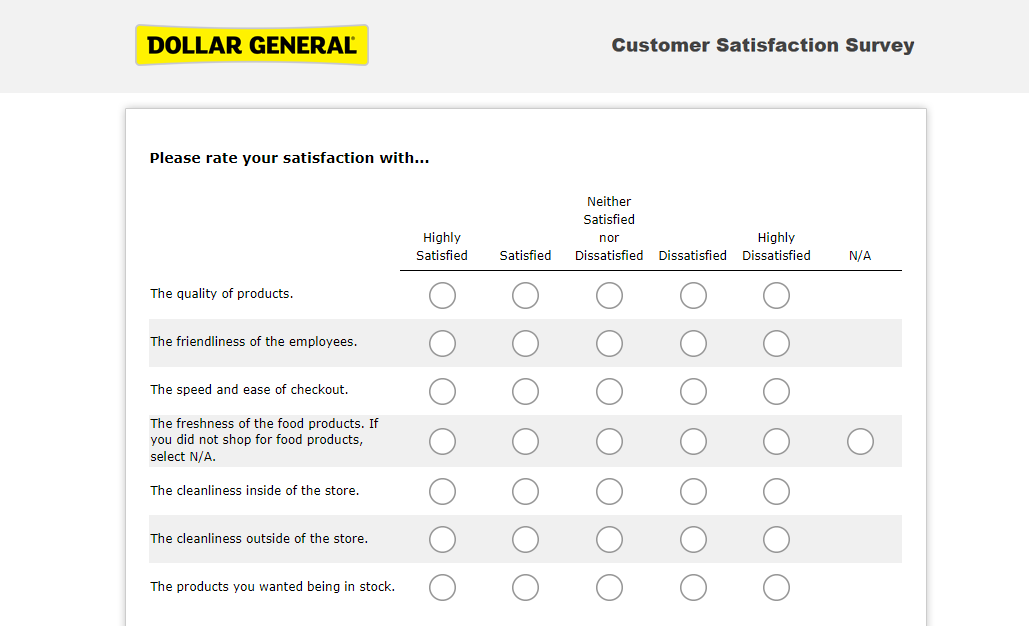Screen dimensions: 1029x626
Task: Select Neither Satisfied nor Dissatisfied for checkout speed
Action: coord(609,391)
